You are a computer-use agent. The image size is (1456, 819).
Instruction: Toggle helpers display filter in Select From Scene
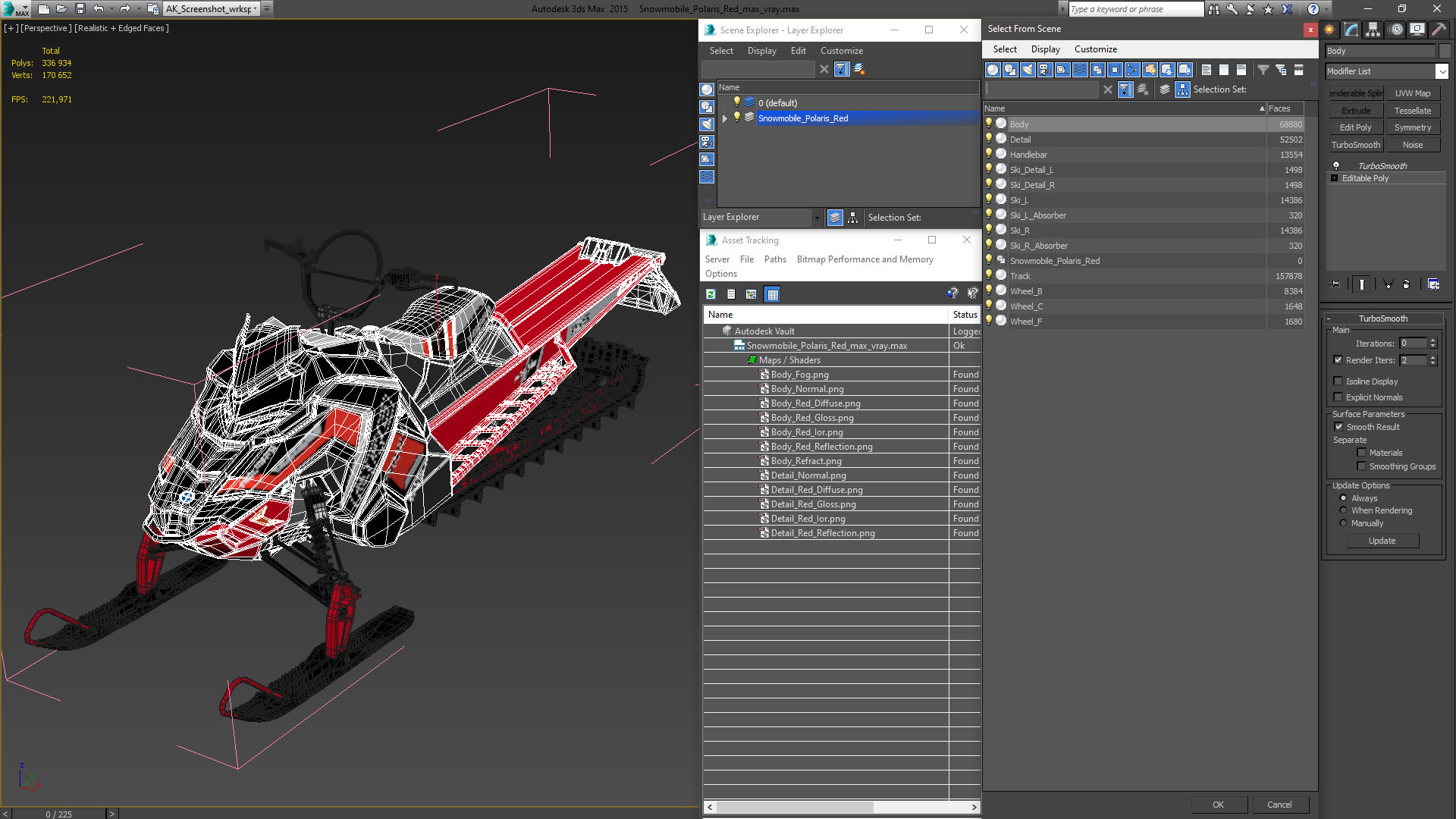[x=1062, y=70]
